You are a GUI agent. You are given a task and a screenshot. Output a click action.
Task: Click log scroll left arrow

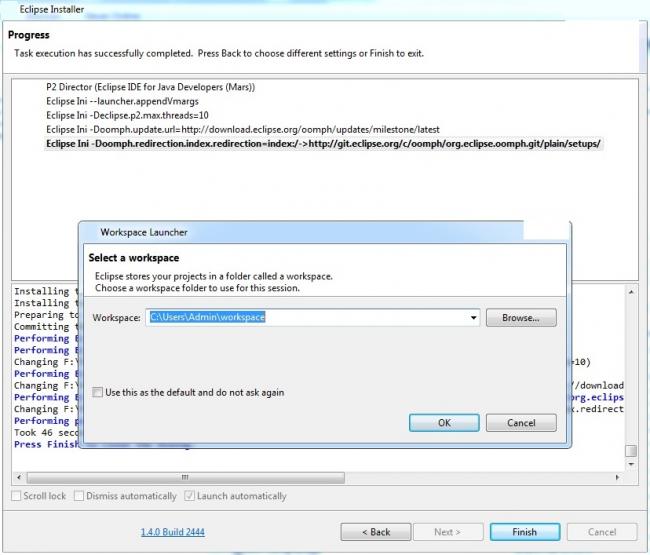pyautogui.click(x=19, y=477)
